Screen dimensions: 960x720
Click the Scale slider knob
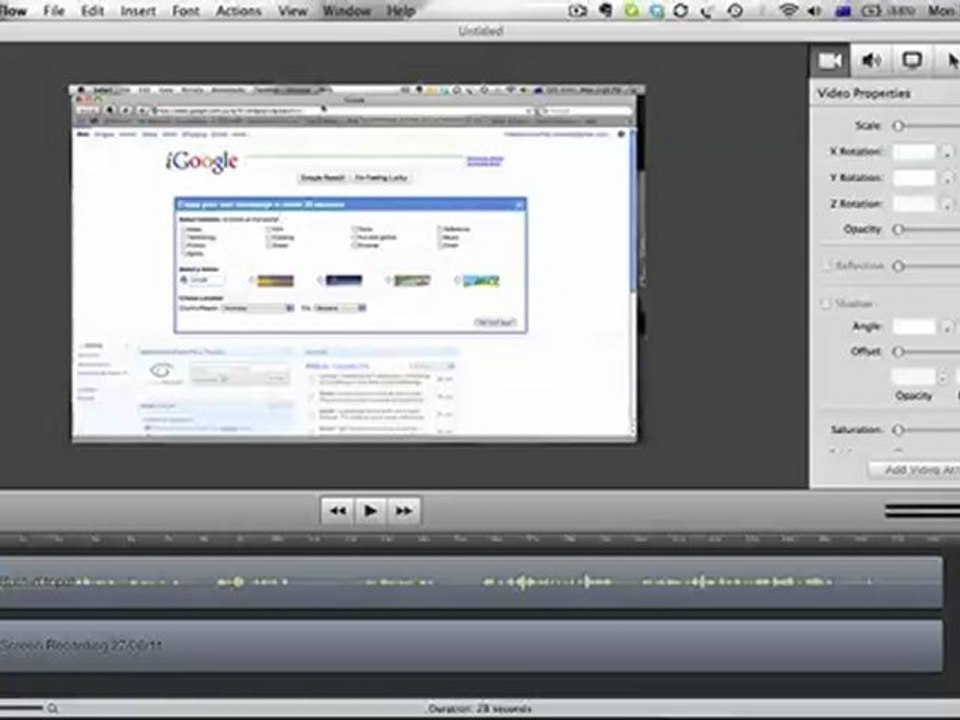tap(898, 126)
